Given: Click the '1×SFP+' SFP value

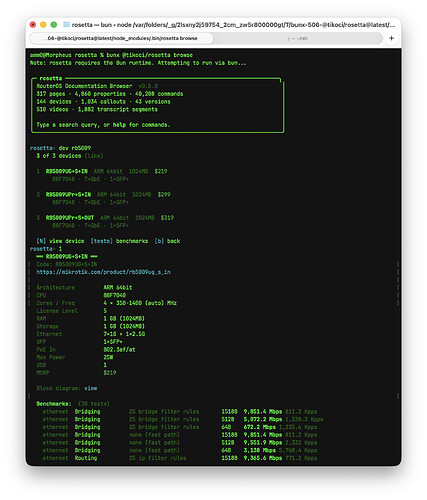Looking at the screenshot, I should click(x=113, y=342).
